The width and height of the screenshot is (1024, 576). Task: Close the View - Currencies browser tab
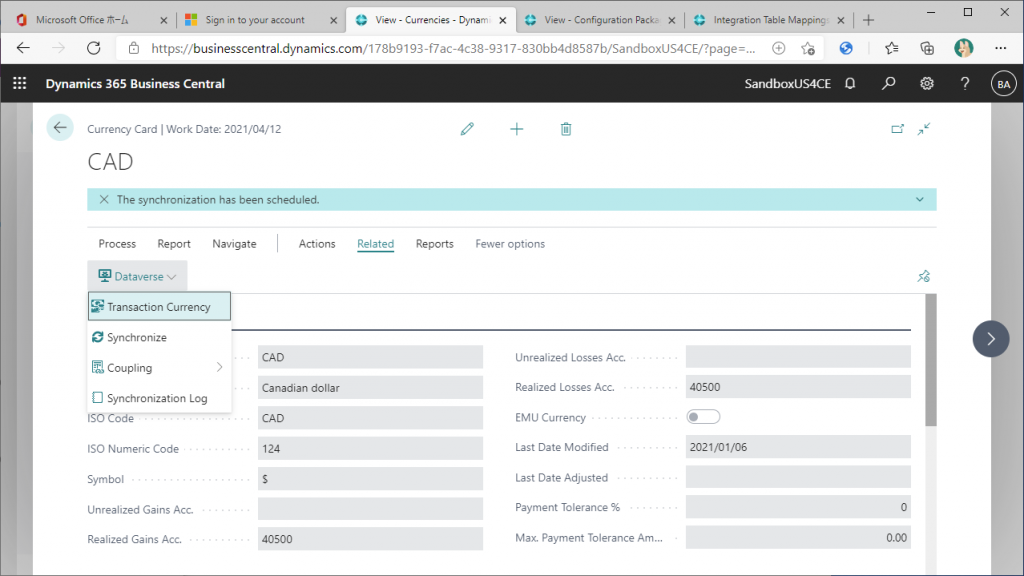coord(503,20)
